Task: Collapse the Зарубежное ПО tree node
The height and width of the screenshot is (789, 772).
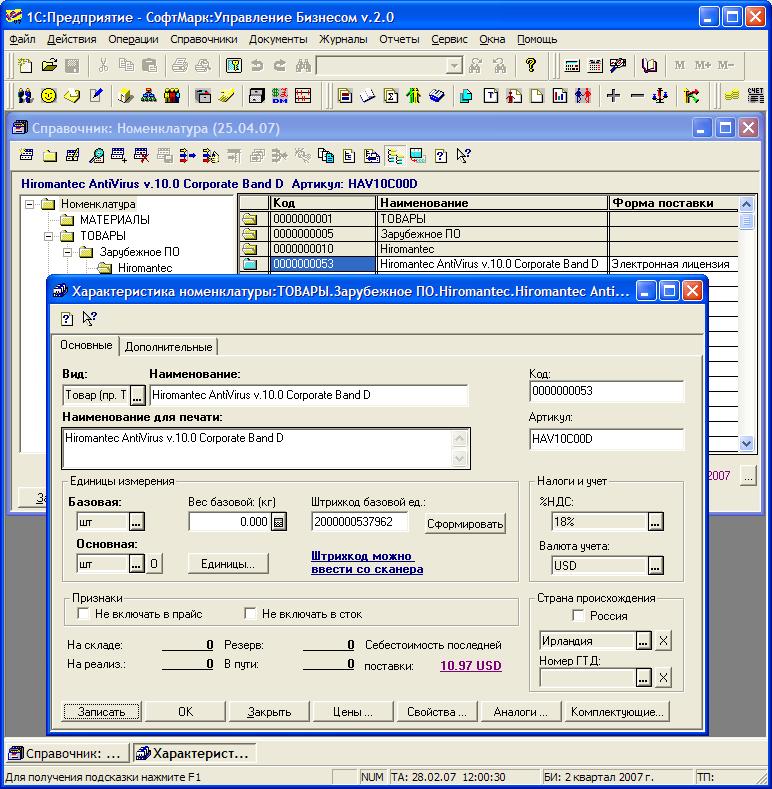Action: tap(67, 252)
